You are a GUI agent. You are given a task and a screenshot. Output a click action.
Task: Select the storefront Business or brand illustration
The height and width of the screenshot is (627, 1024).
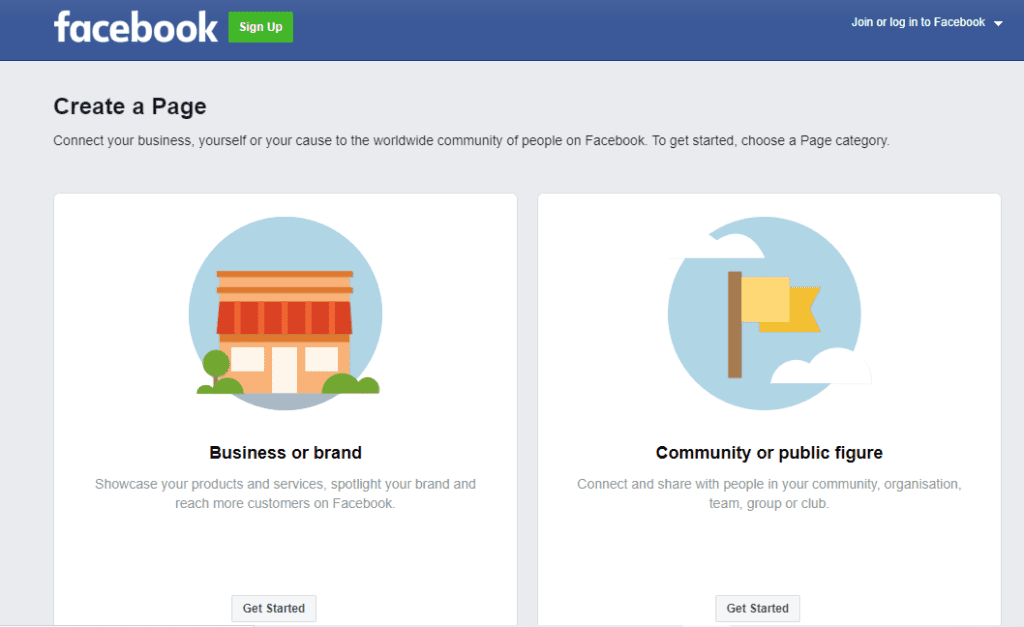point(286,314)
